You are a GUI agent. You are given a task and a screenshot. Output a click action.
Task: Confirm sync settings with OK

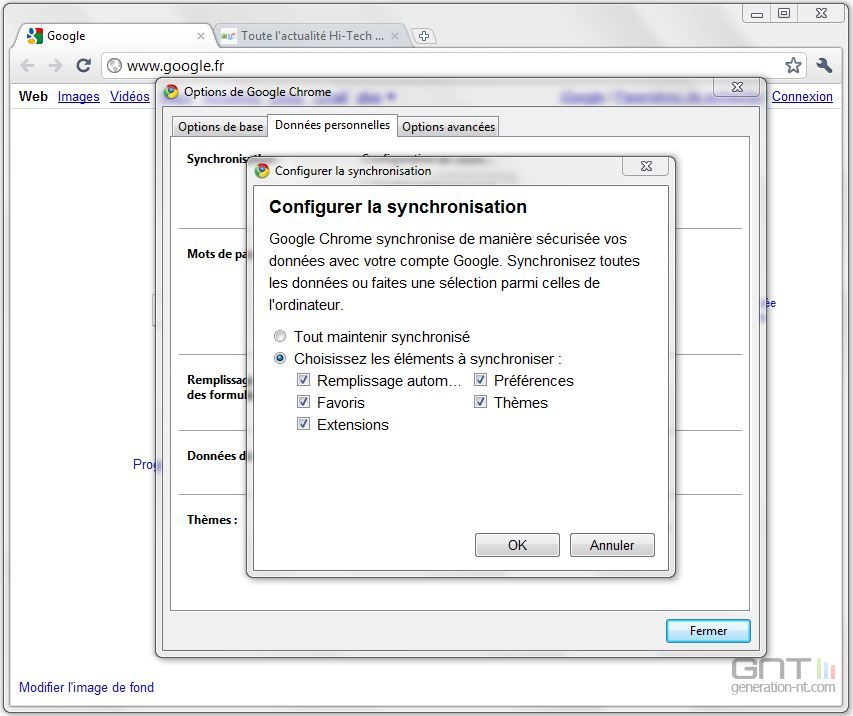pos(517,545)
